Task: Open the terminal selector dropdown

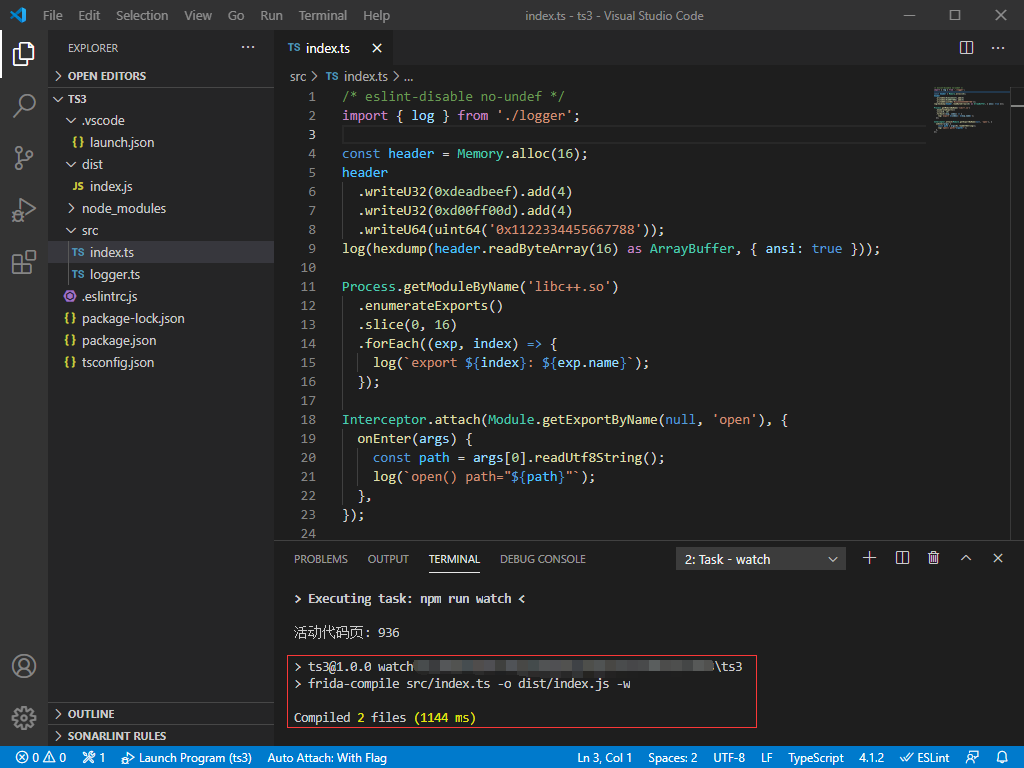Action: [x=761, y=559]
